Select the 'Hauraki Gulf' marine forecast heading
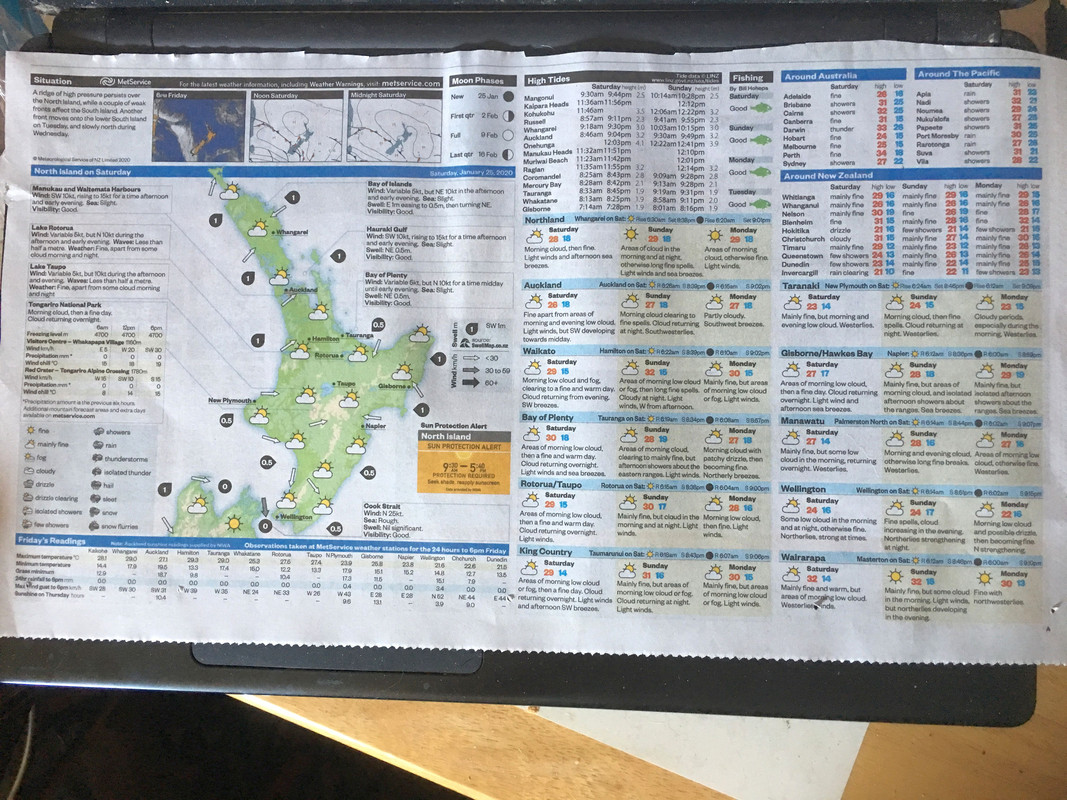 coord(387,230)
